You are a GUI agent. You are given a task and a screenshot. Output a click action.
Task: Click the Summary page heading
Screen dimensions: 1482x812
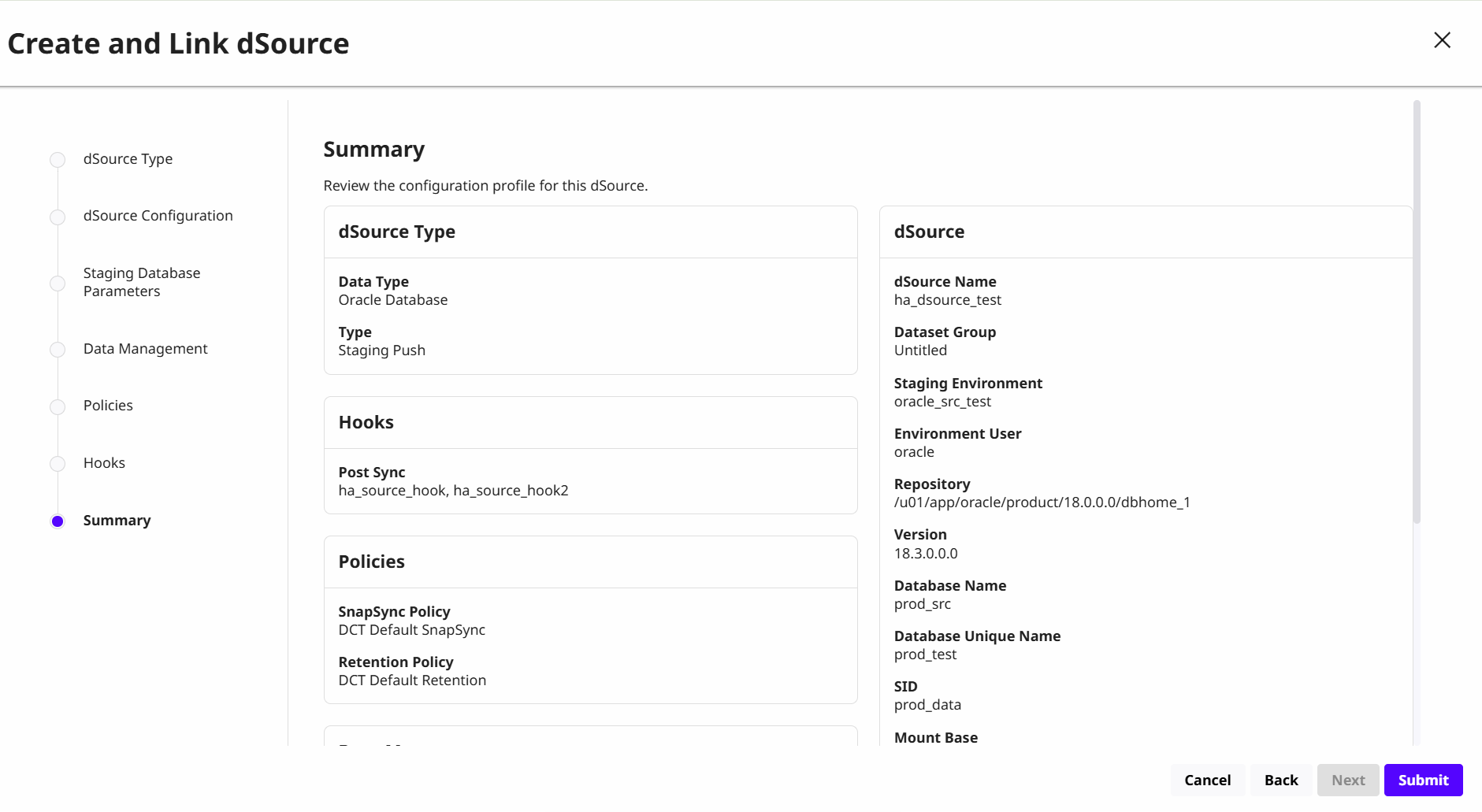click(x=373, y=149)
